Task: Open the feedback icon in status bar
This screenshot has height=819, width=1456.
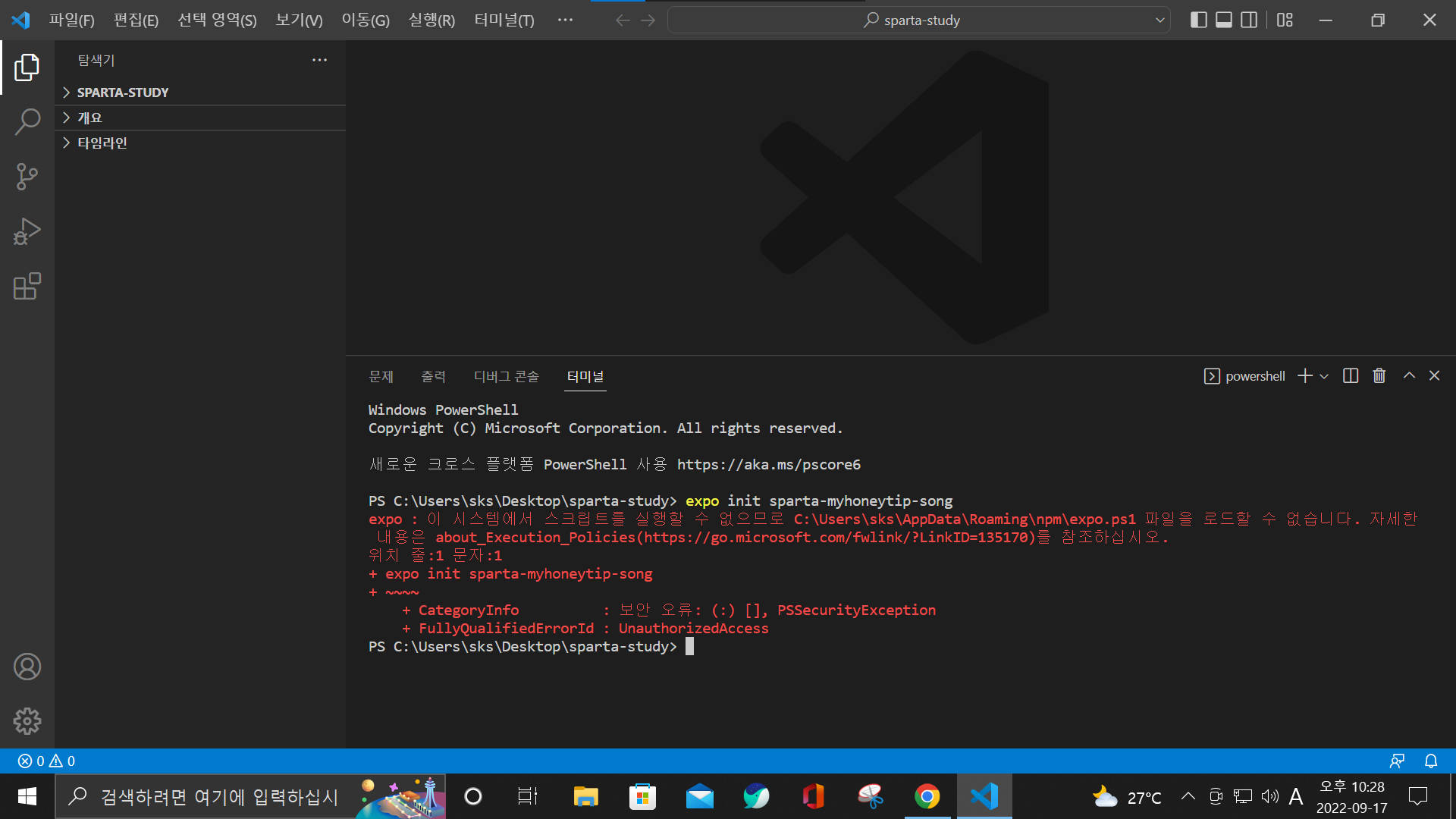Action: pos(1397,761)
